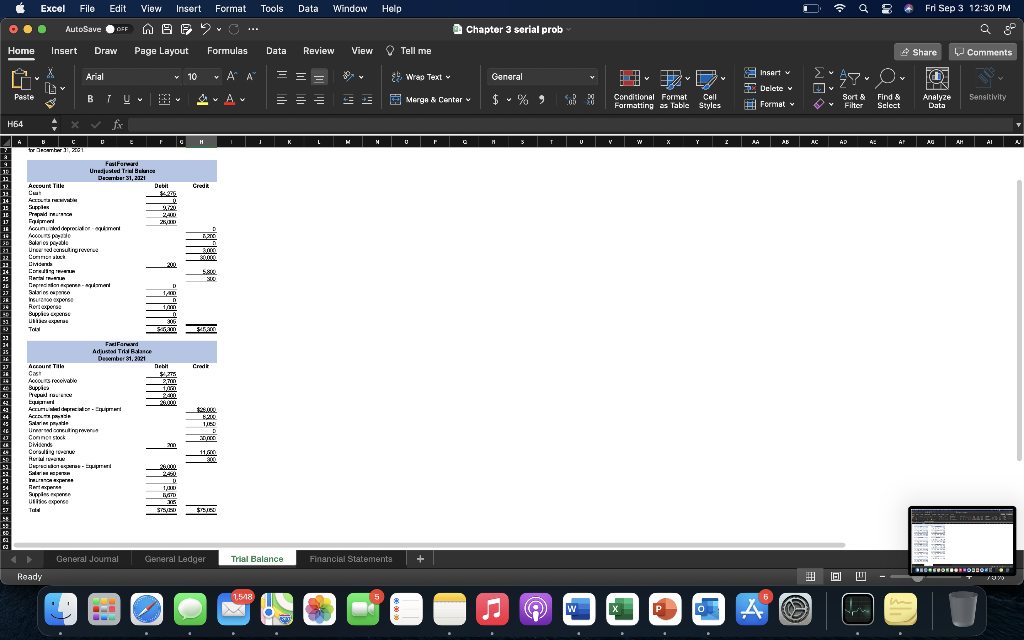Toggle italic formatting

click(x=108, y=99)
